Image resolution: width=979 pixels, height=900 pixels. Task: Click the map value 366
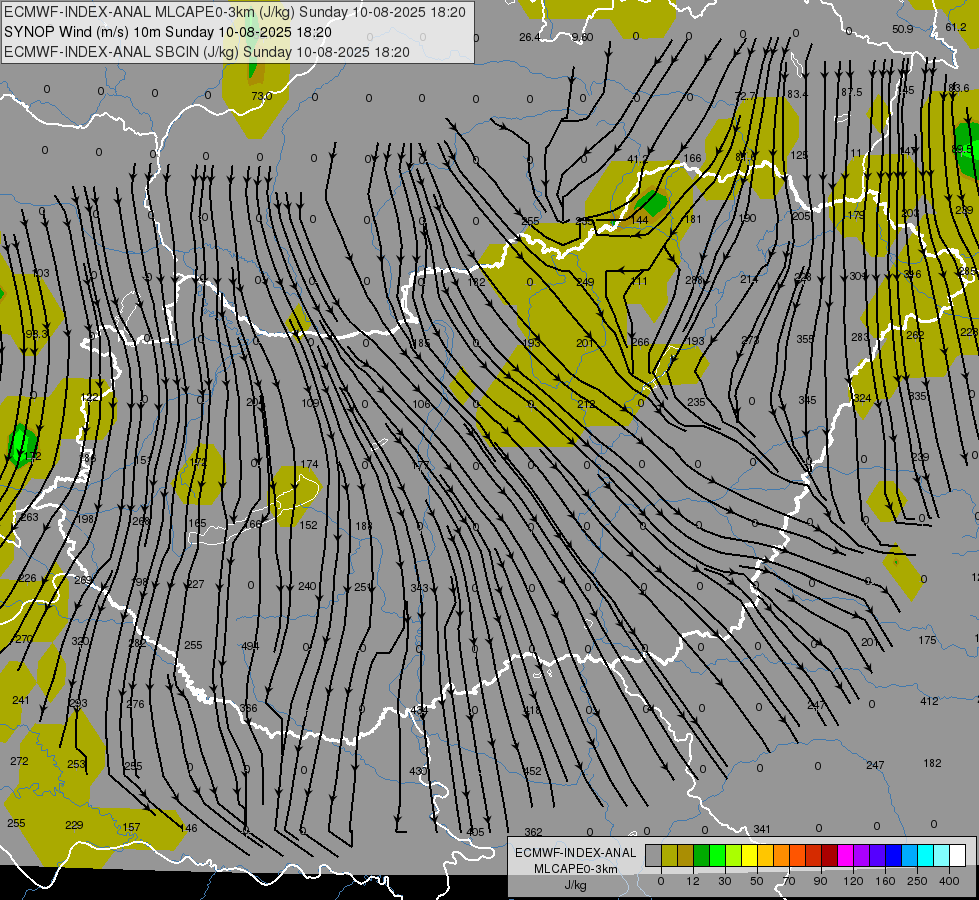248,708
